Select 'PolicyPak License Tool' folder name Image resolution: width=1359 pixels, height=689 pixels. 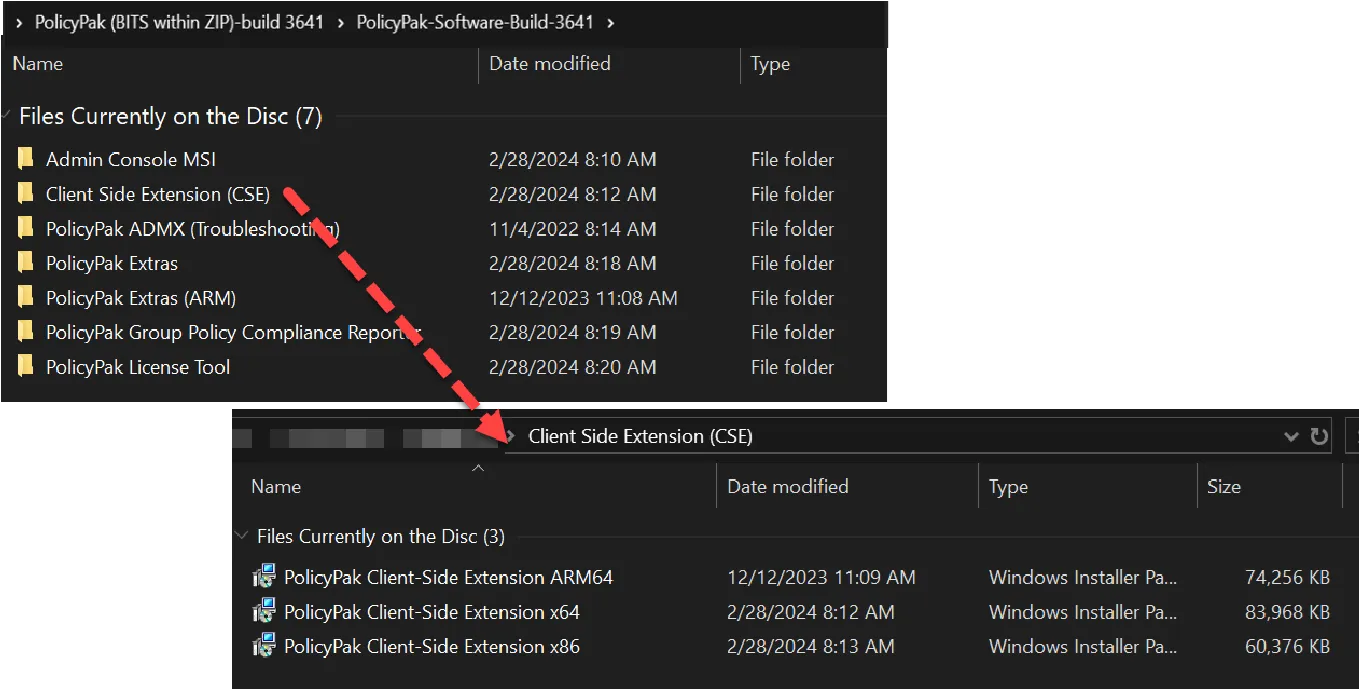click(138, 367)
